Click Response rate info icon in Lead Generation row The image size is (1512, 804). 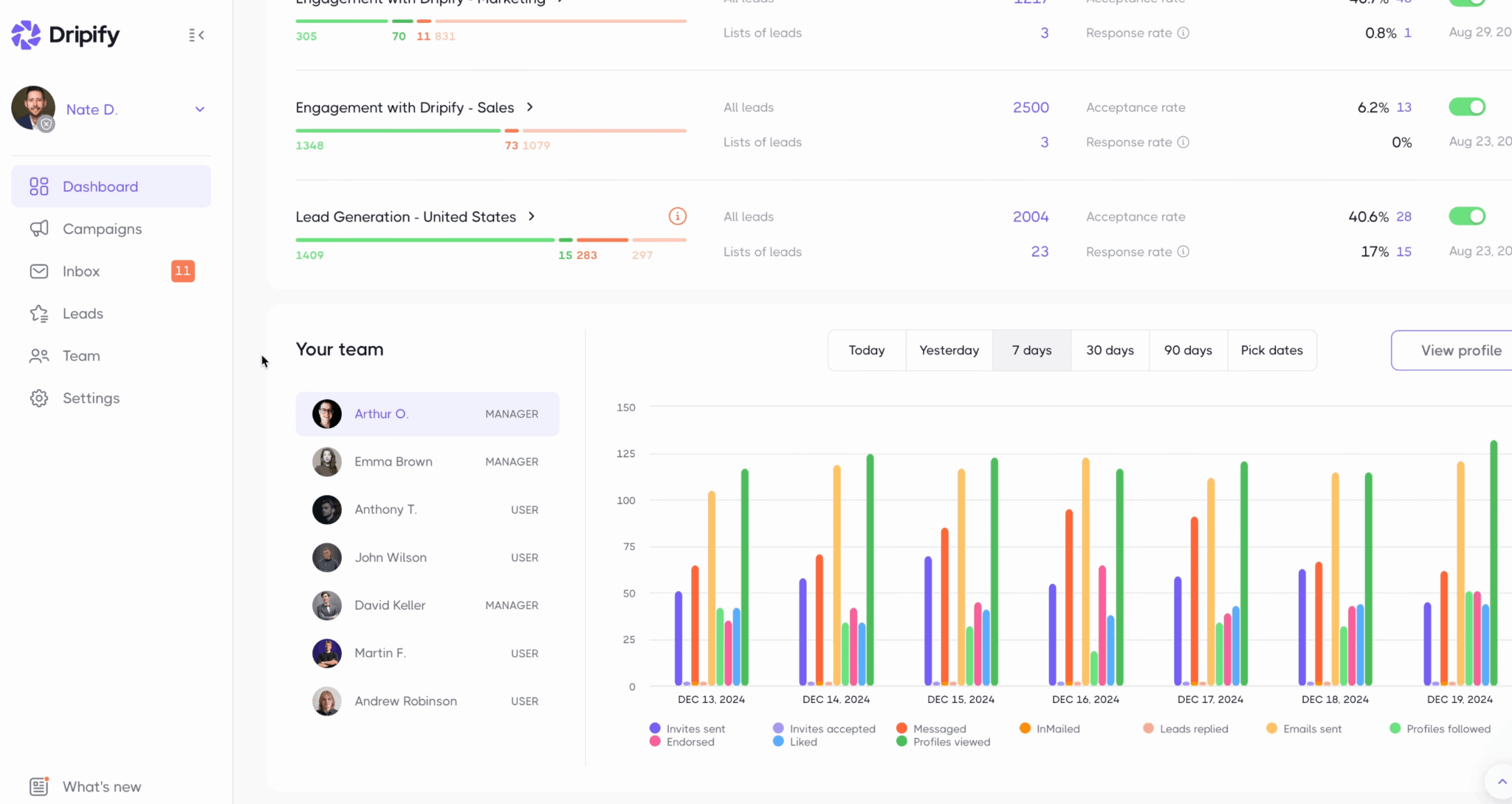pyautogui.click(x=1183, y=252)
